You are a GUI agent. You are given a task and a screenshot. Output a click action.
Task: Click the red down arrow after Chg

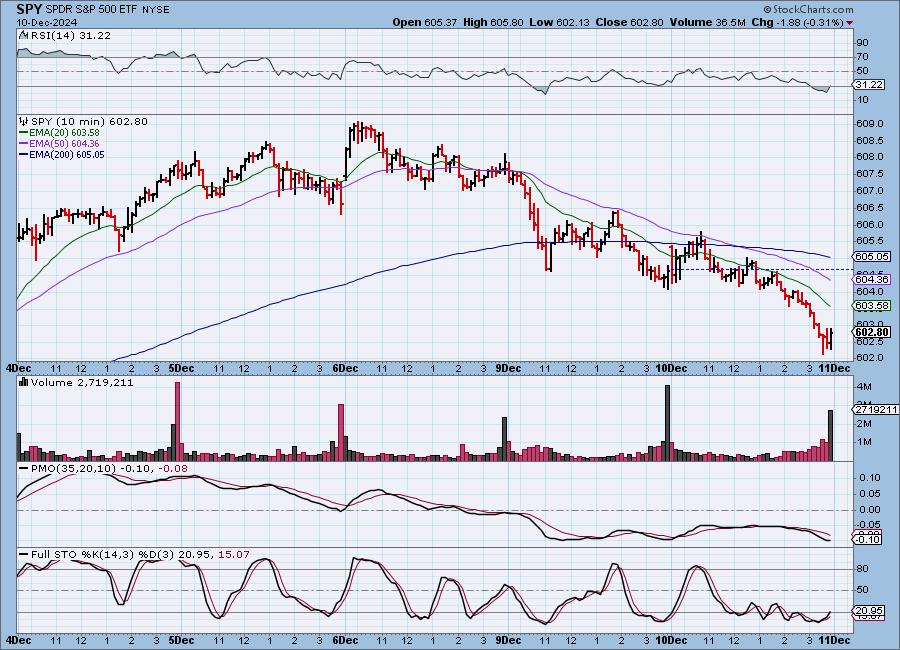(849, 23)
